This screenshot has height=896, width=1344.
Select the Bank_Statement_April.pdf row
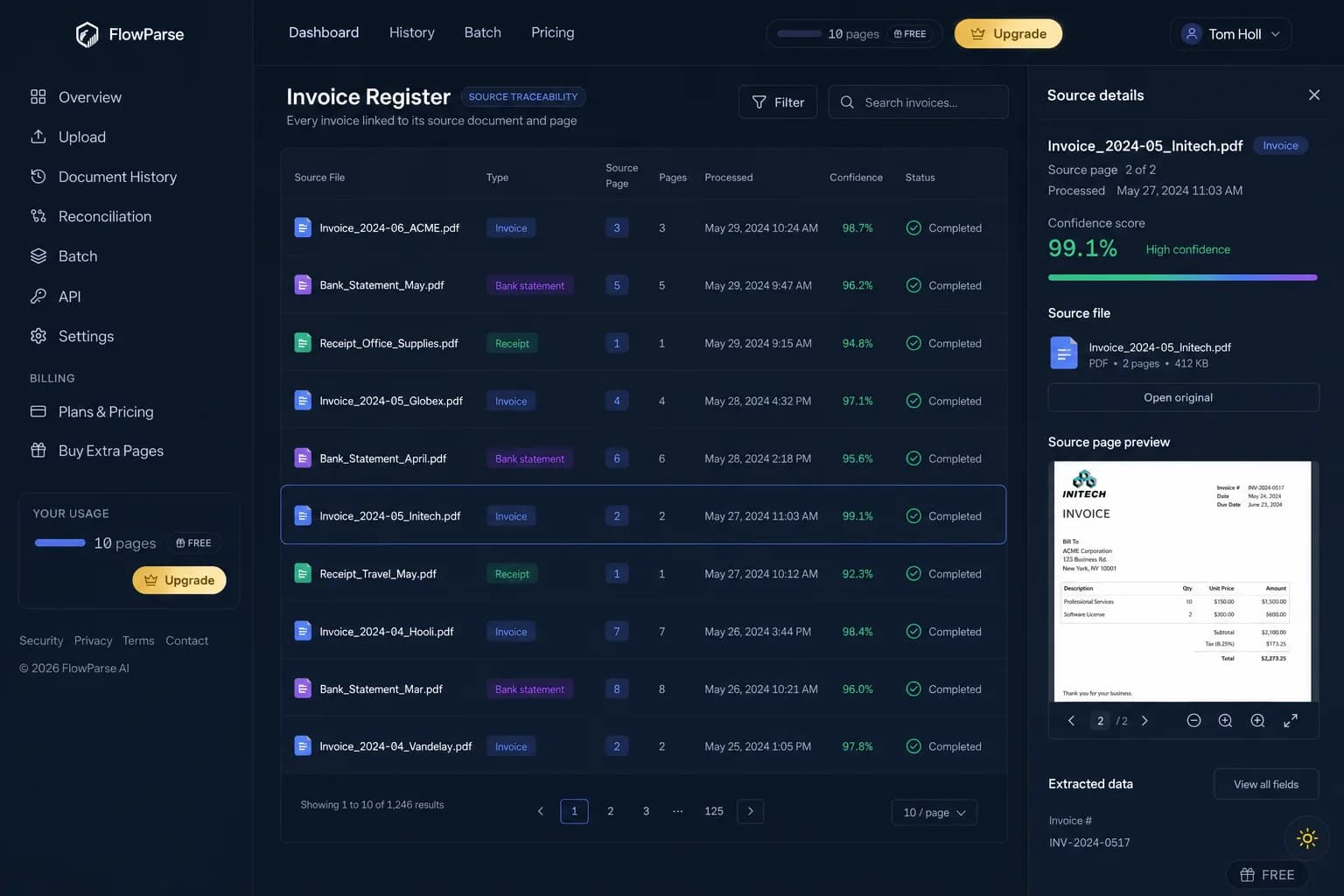[643, 458]
